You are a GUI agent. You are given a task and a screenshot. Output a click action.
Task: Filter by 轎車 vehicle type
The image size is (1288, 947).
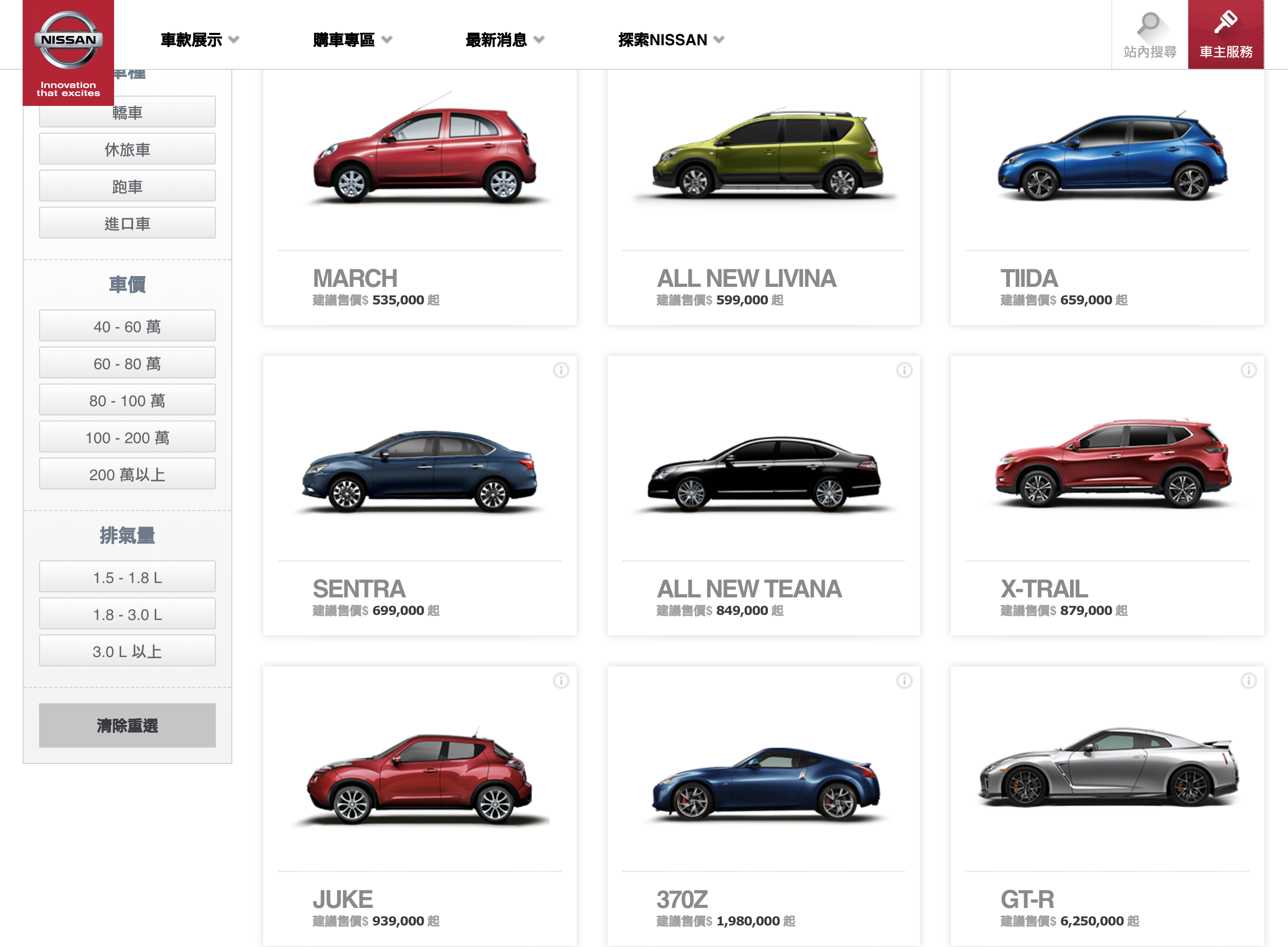click(127, 112)
